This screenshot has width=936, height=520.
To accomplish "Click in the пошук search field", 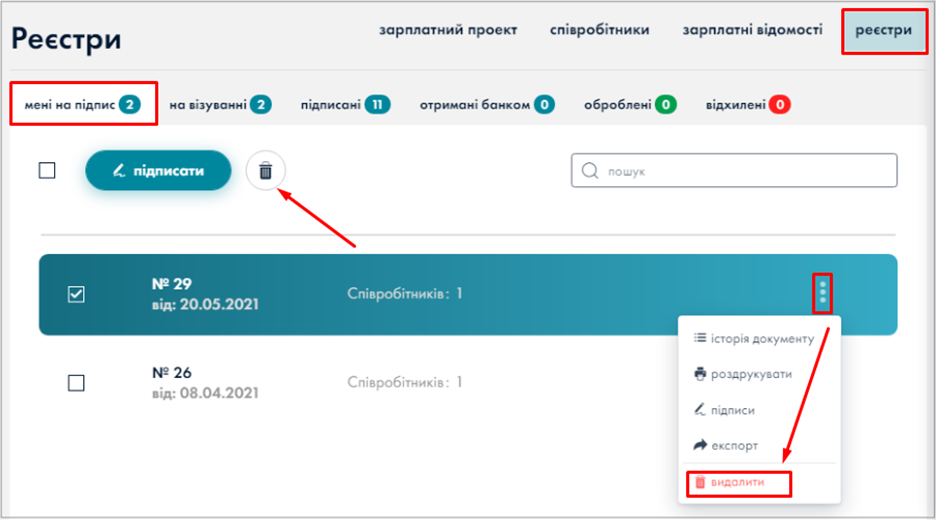I will coord(740,171).
